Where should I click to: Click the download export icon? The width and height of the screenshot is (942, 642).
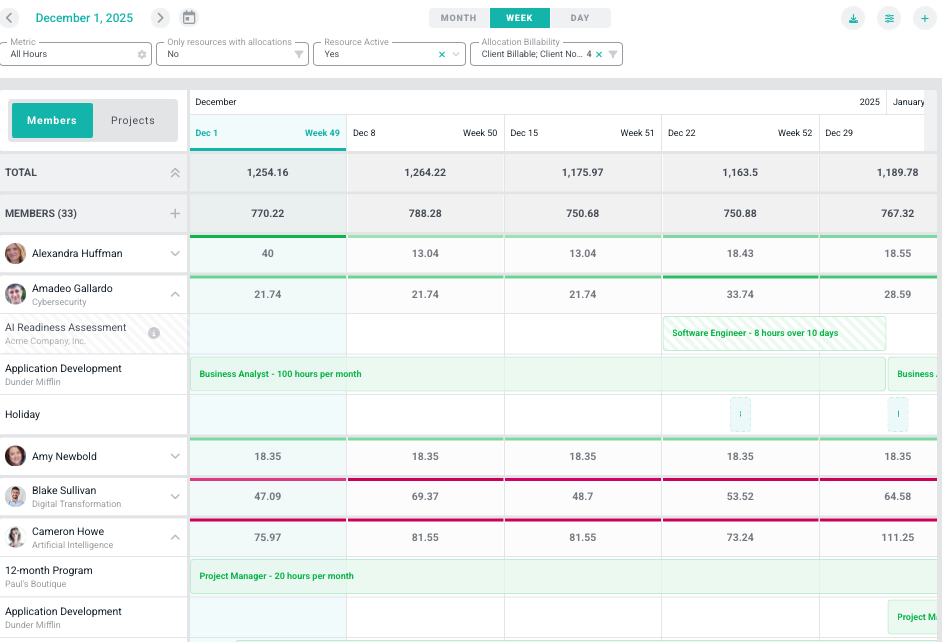coord(853,18)
